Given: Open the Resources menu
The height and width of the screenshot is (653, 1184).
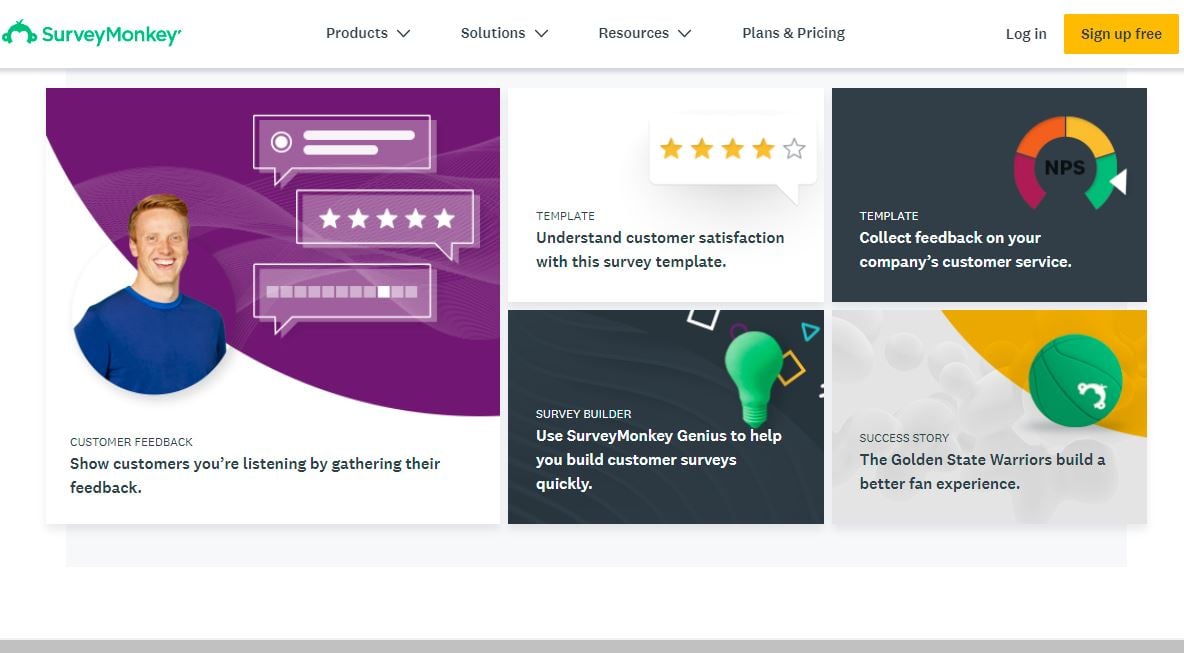Looking at the screenshot, I should (645, 33).
